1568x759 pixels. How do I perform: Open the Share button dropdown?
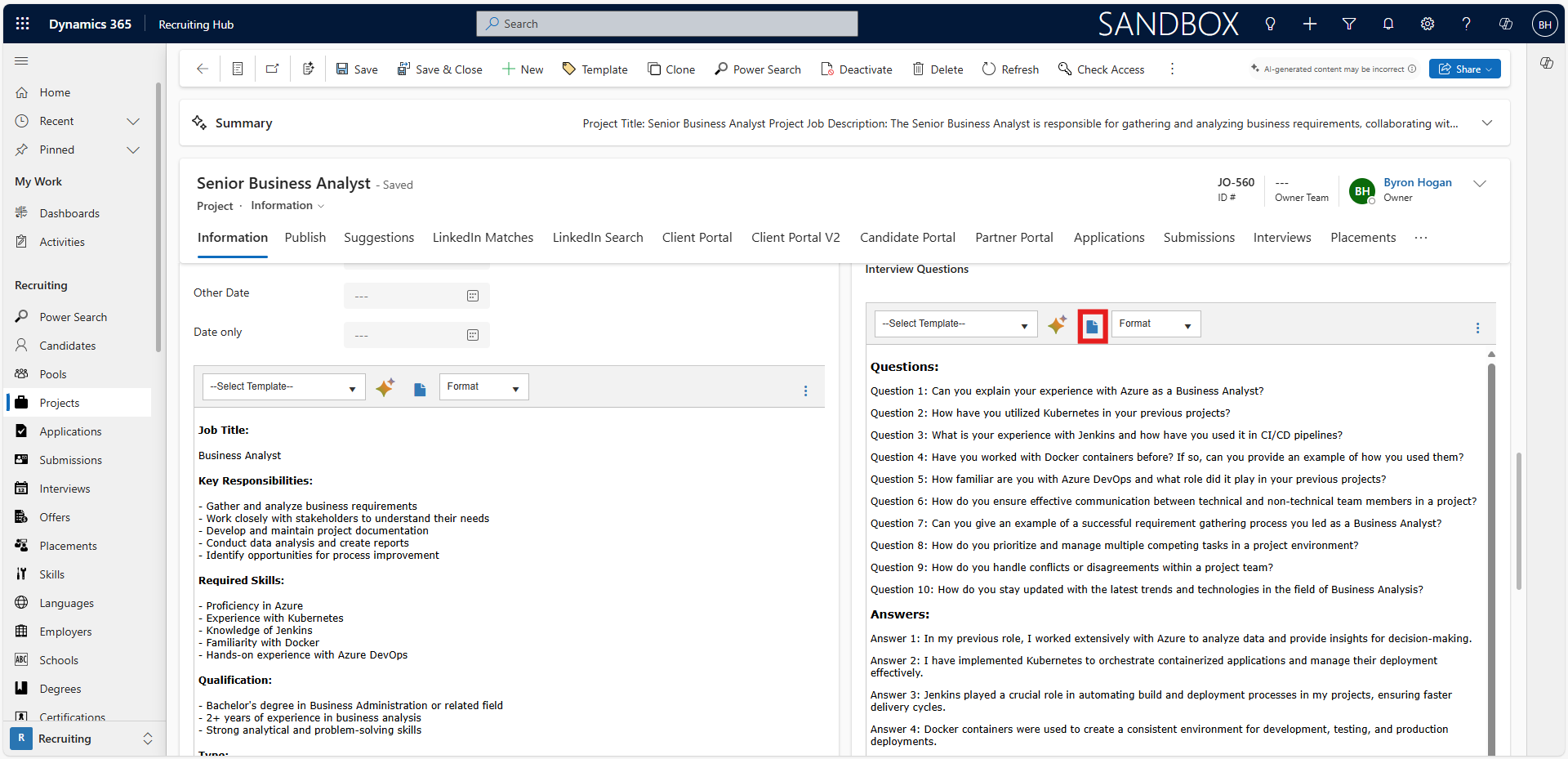click(1465, 69)
